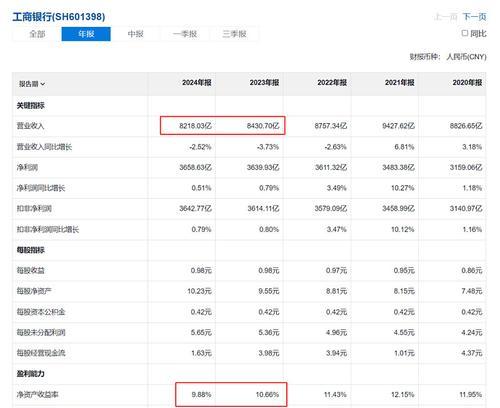500x408 pixels.
Task: Select the 营业收入同比增长 row label
Action: coord(44,147)
